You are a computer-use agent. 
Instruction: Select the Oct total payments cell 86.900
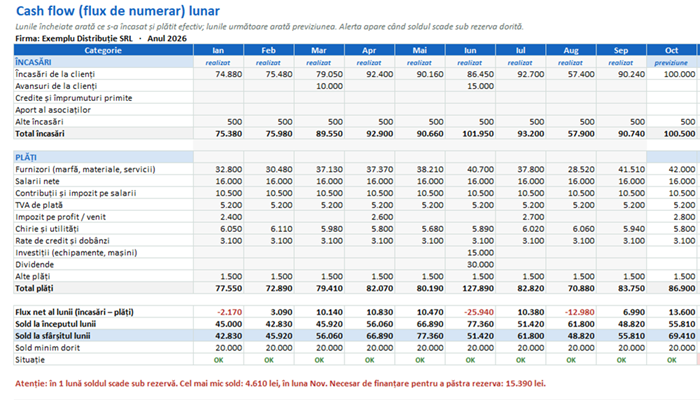coord(672,288)
